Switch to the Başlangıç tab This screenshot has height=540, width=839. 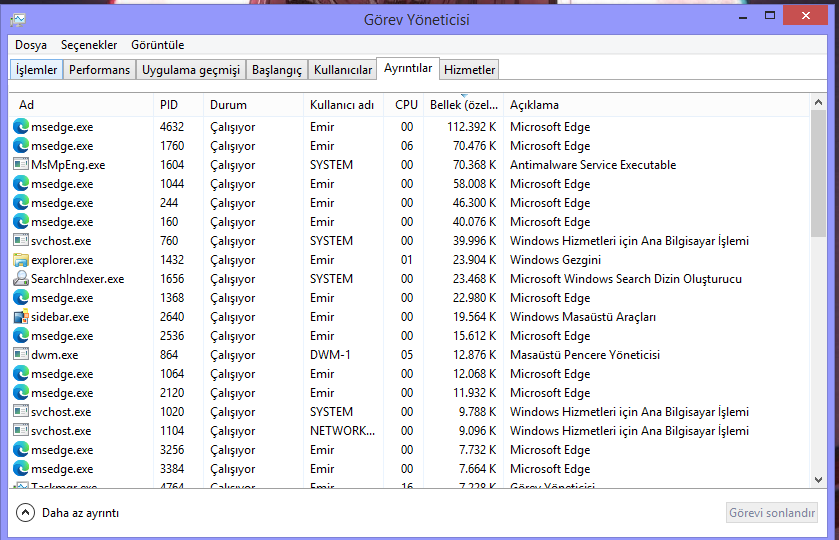(x=277, y=70)
